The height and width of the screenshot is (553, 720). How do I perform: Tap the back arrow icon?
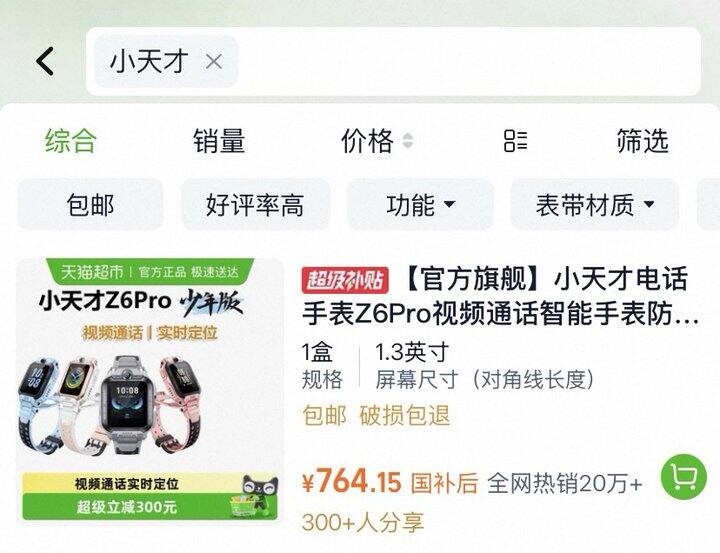[45, 61]
